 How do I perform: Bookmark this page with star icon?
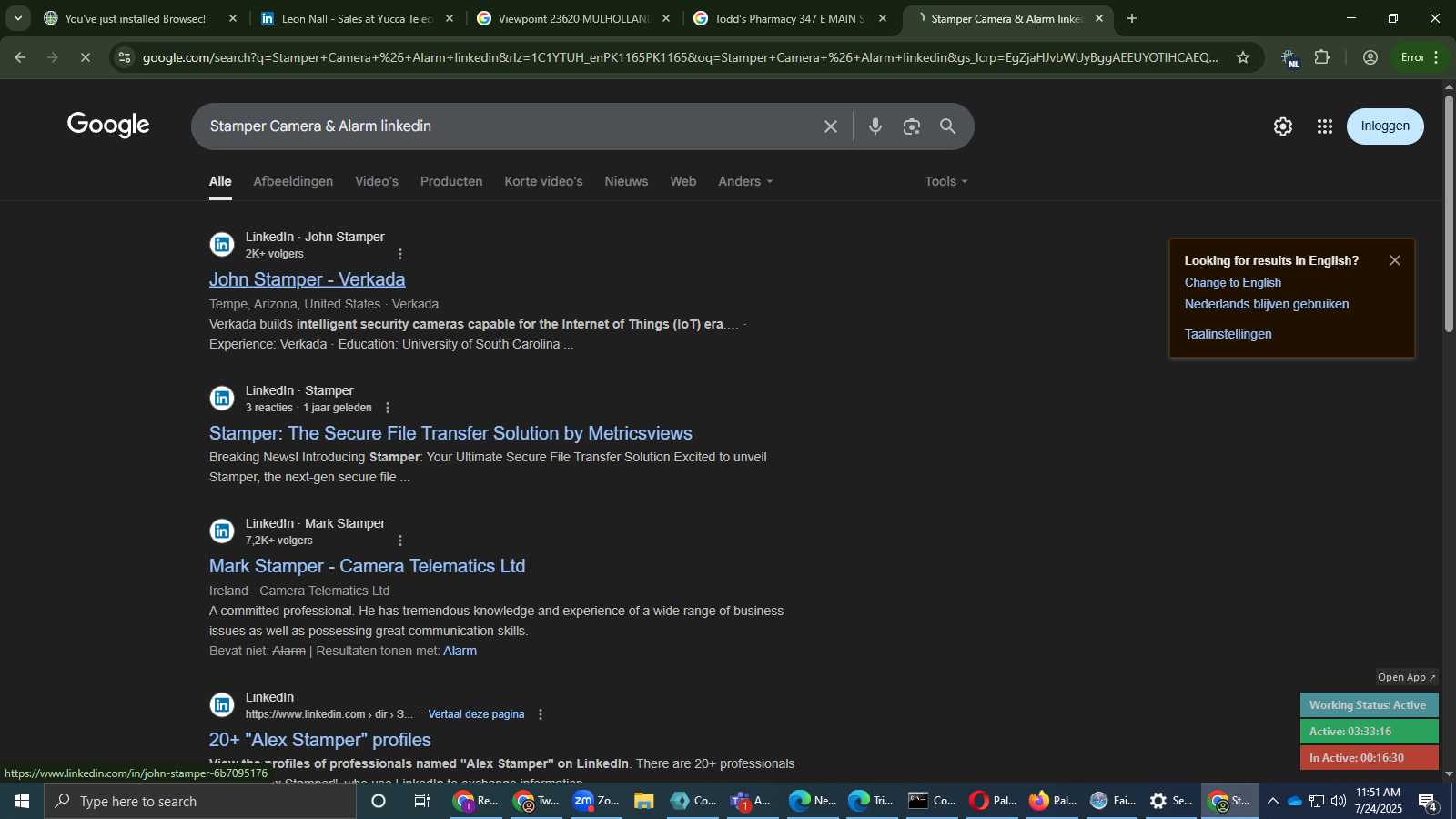(1242, 57)
